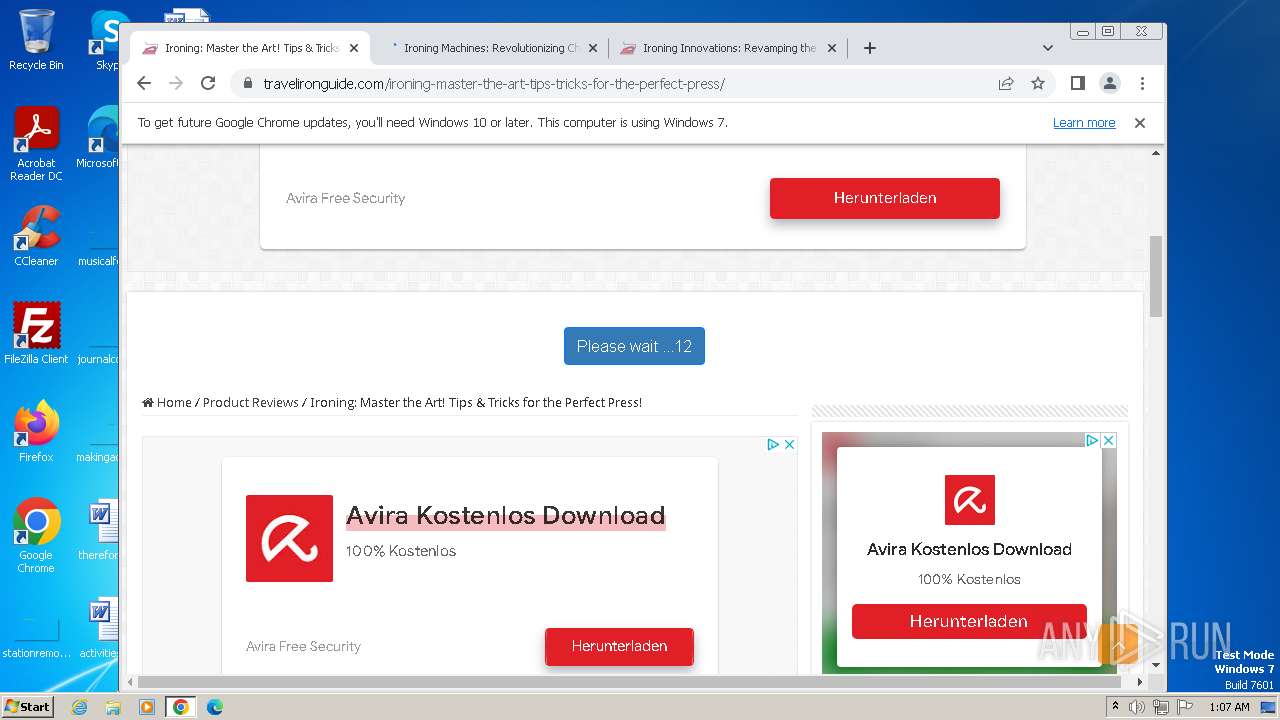This screenshot has width=1280, height=720.
Task: Open Action Center flag tray icon
Action: (1184, 707)
